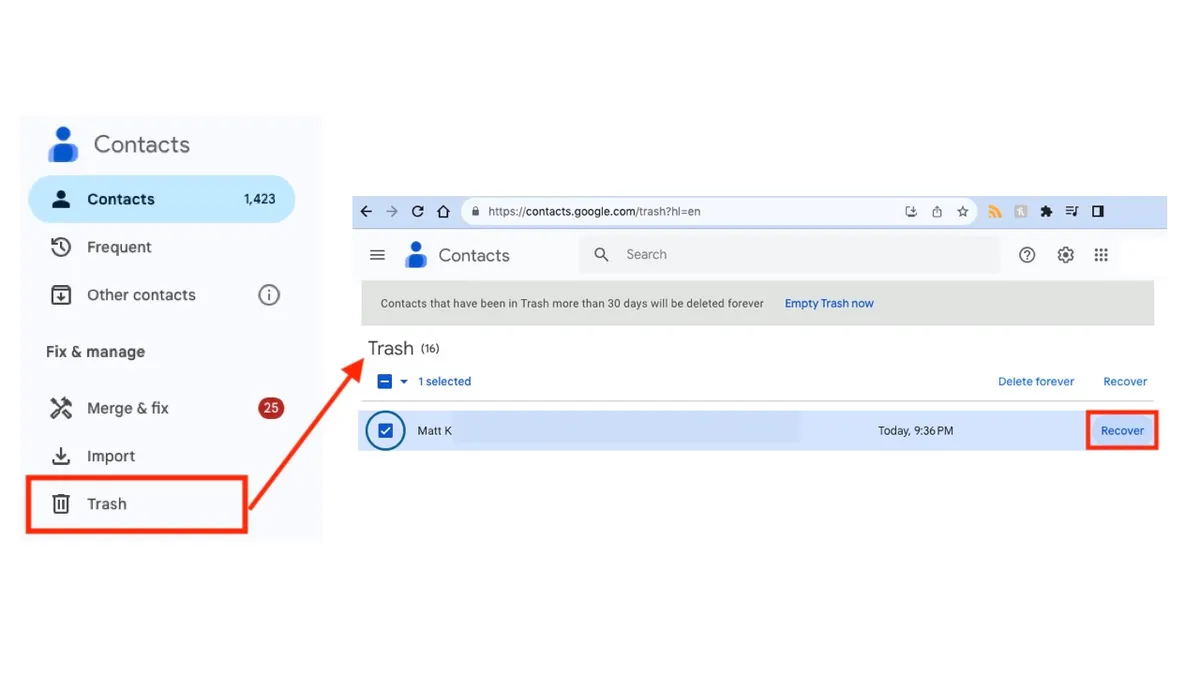Open the RSS feed extension icon
Screen dimensions: 1200x675
(995, 212)
